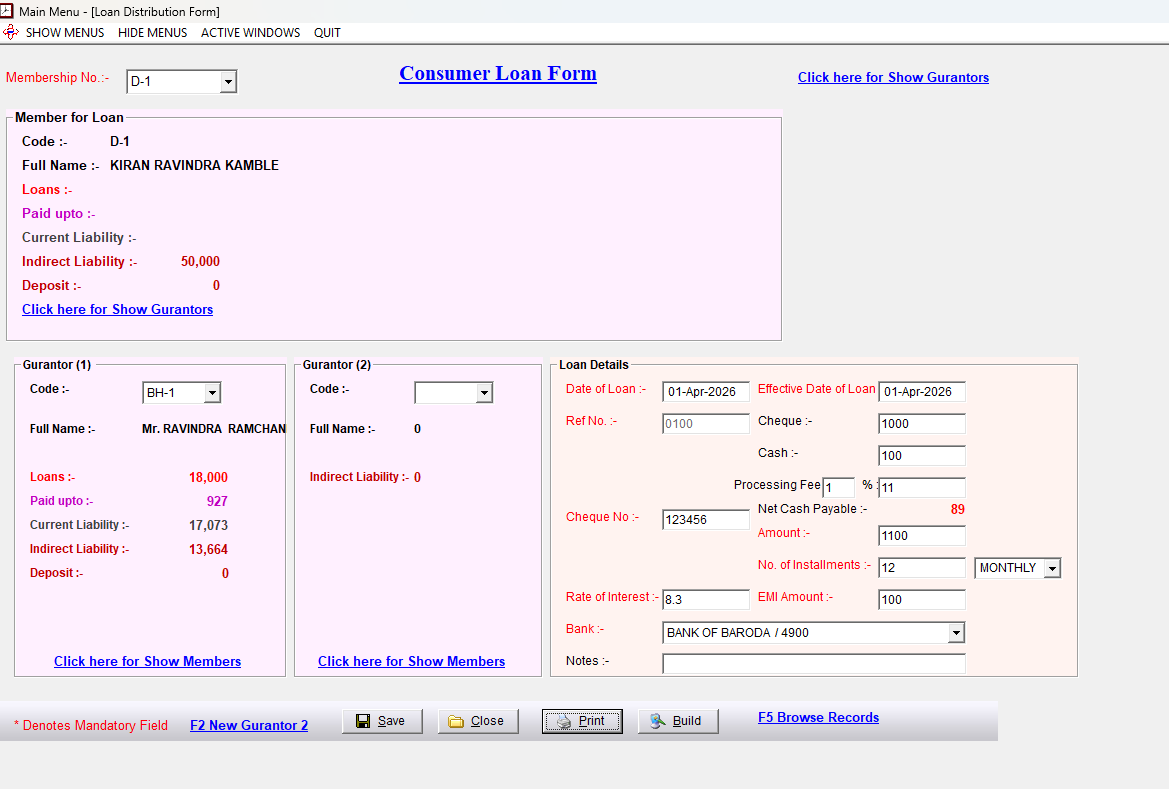Open ACTIVE WINDOWS menu

click(250, 33)
